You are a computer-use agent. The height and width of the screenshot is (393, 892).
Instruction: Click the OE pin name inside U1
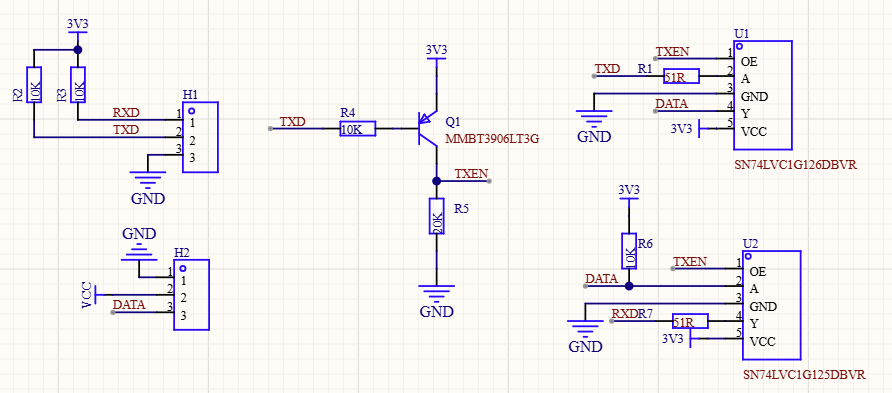click(749, 61)
